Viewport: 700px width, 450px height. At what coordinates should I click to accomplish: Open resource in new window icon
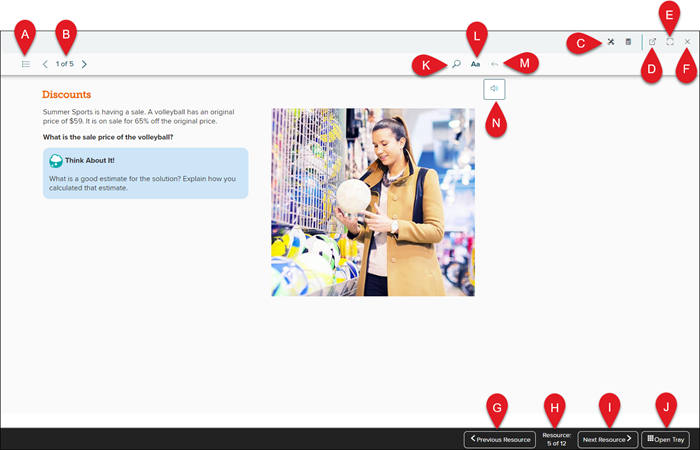click(x=652, y=42)
